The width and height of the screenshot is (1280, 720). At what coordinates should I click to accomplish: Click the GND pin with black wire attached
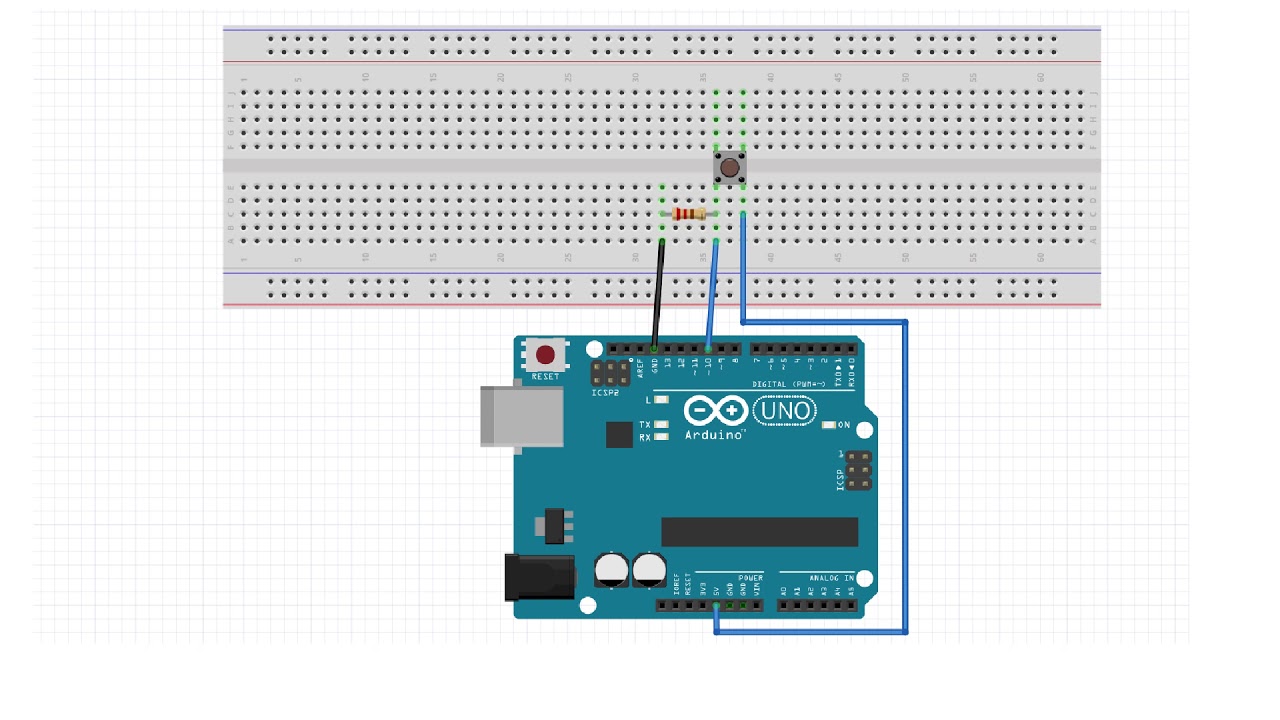pos(655,349)
